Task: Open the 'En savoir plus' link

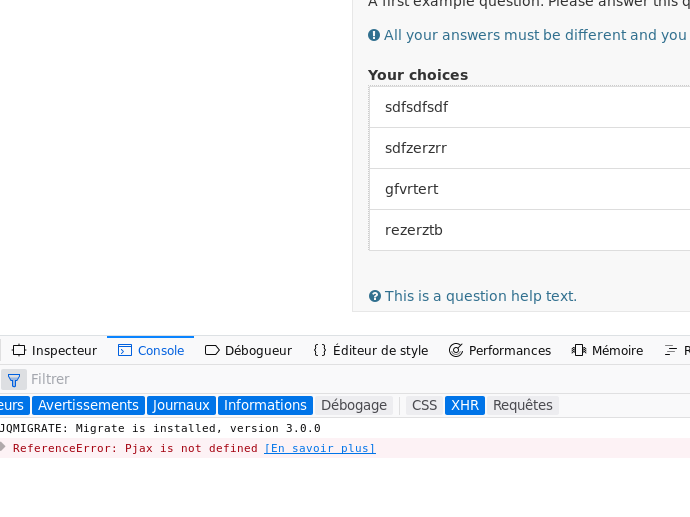Action: (x=320, y=448)
